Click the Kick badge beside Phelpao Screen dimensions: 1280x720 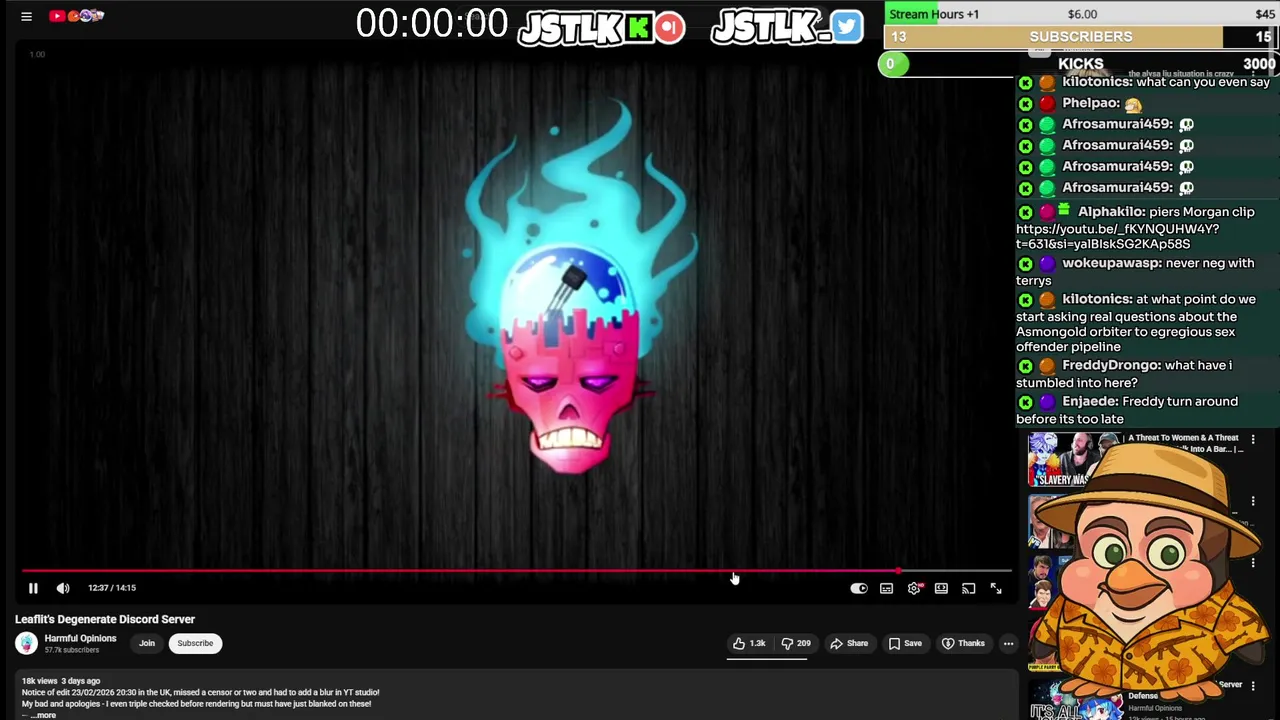[x=1025, y=103]
